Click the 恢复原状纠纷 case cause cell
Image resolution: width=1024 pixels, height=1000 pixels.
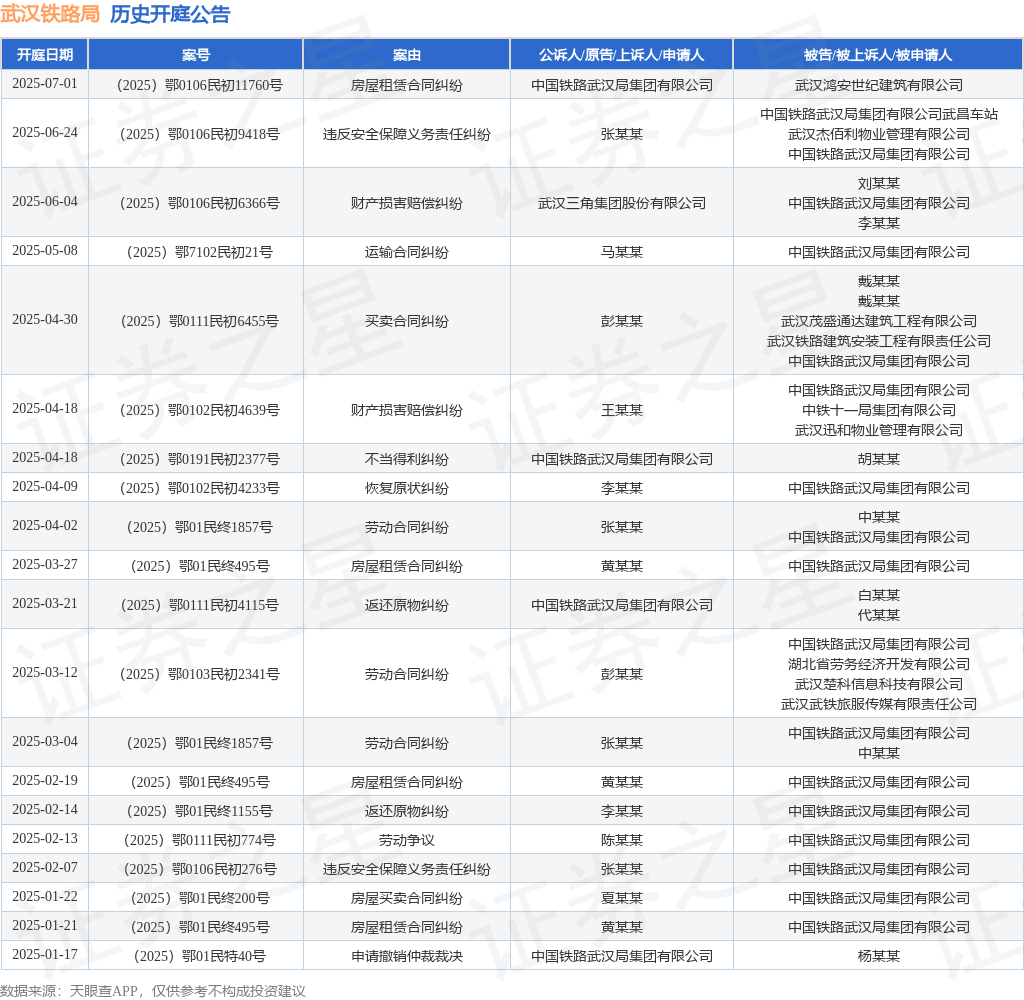pyautogui.click(x=406, y=488)
